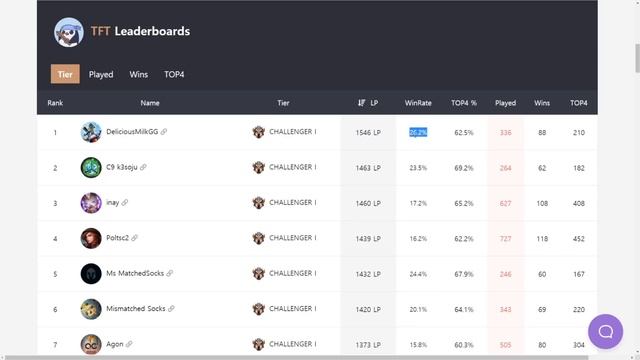The width and height of the screenshot is (640, 360).
Task: Click the TFT Leaderboards title text
Action: pos(140,31)
